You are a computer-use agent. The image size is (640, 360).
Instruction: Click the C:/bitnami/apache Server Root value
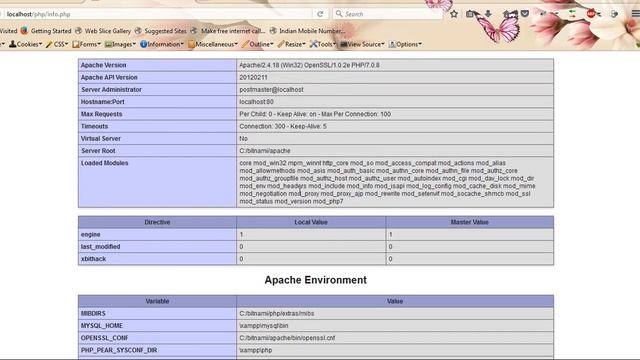[x=265, y=151]
